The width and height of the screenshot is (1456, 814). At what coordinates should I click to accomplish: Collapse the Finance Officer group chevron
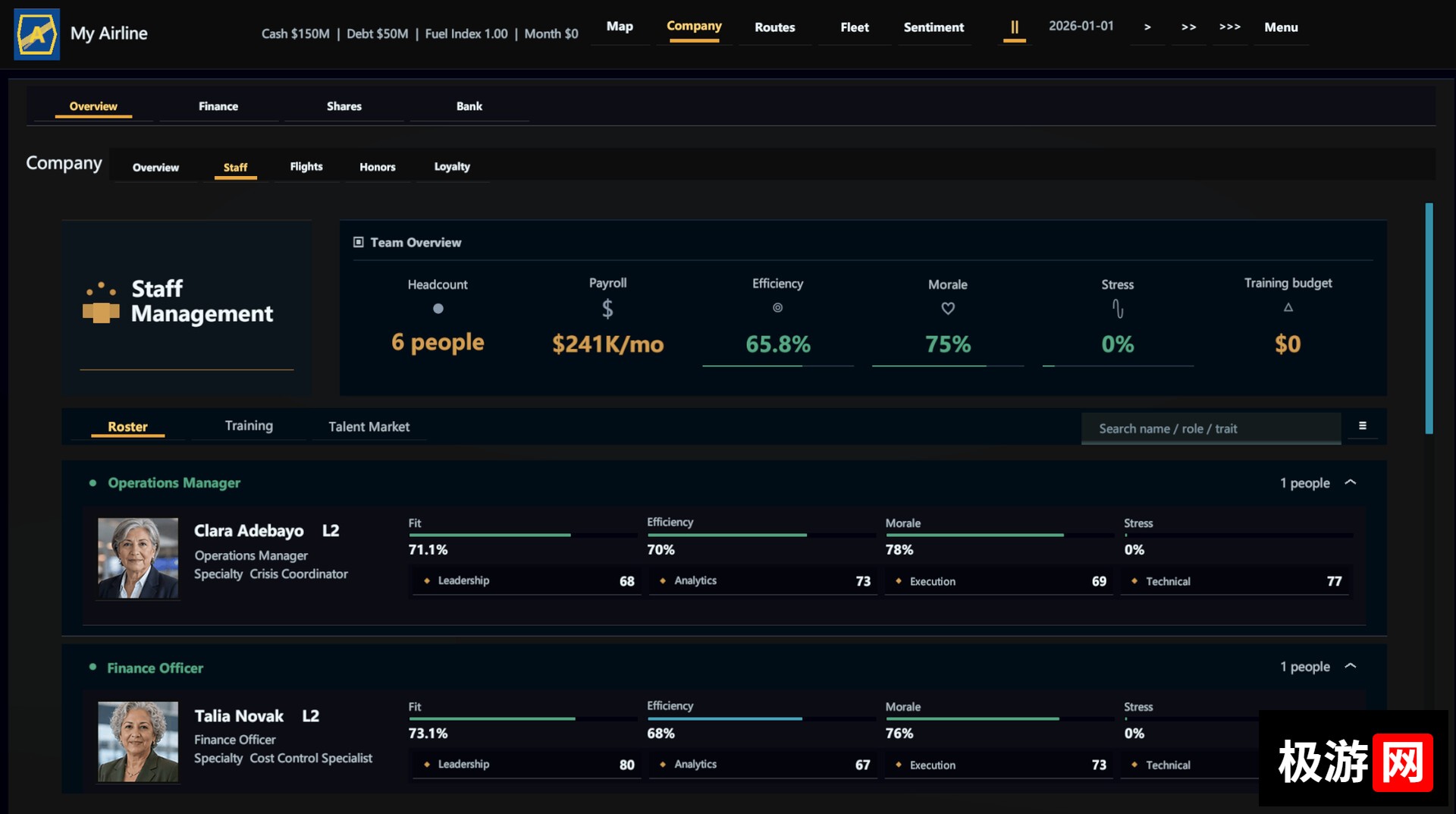1351,666
